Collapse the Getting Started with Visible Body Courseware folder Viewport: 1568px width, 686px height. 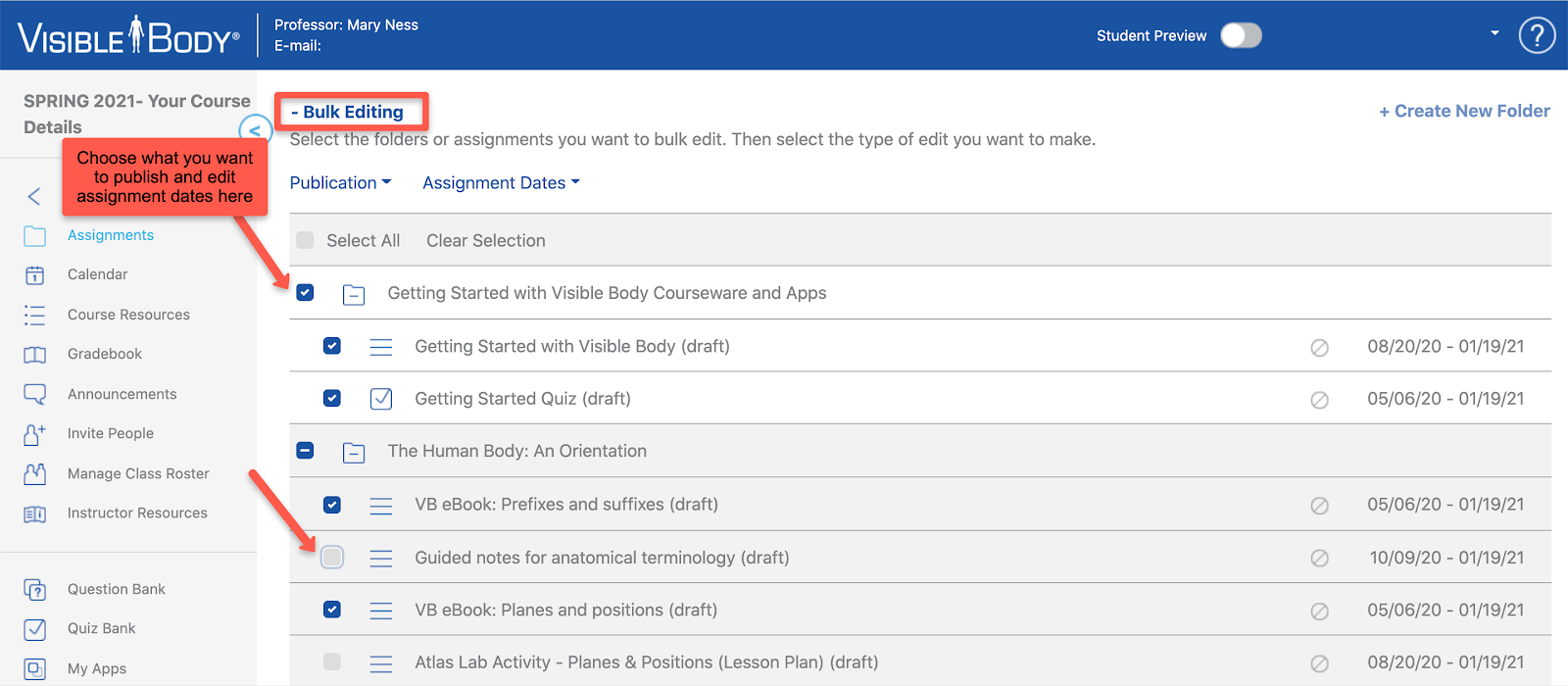[x=354, y=294]
